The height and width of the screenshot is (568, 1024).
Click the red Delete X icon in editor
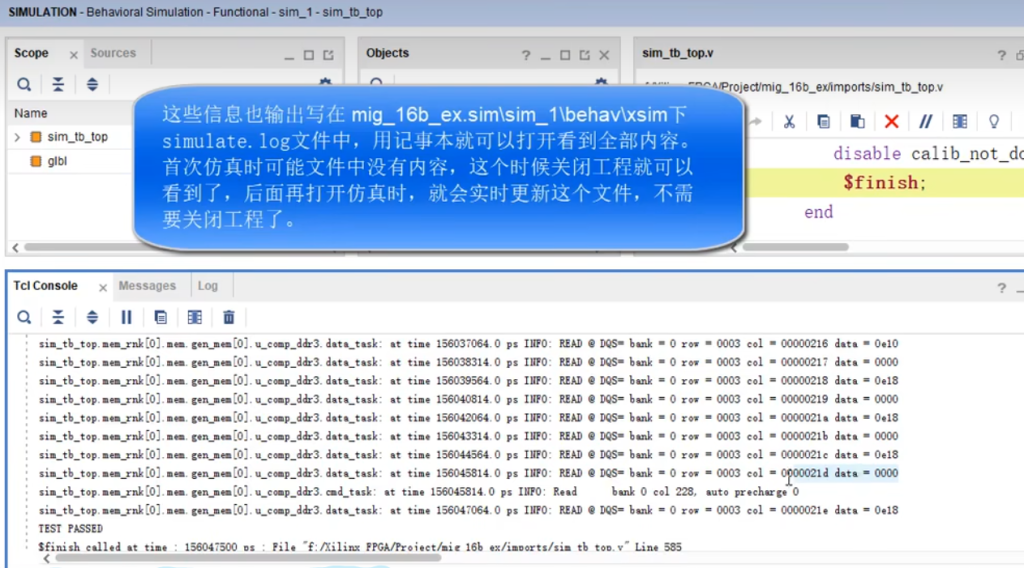(891, 121)
